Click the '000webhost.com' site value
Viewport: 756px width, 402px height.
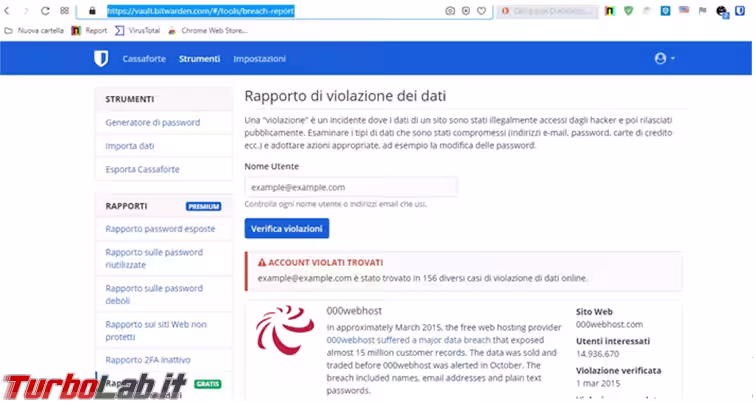pos(609,324)
